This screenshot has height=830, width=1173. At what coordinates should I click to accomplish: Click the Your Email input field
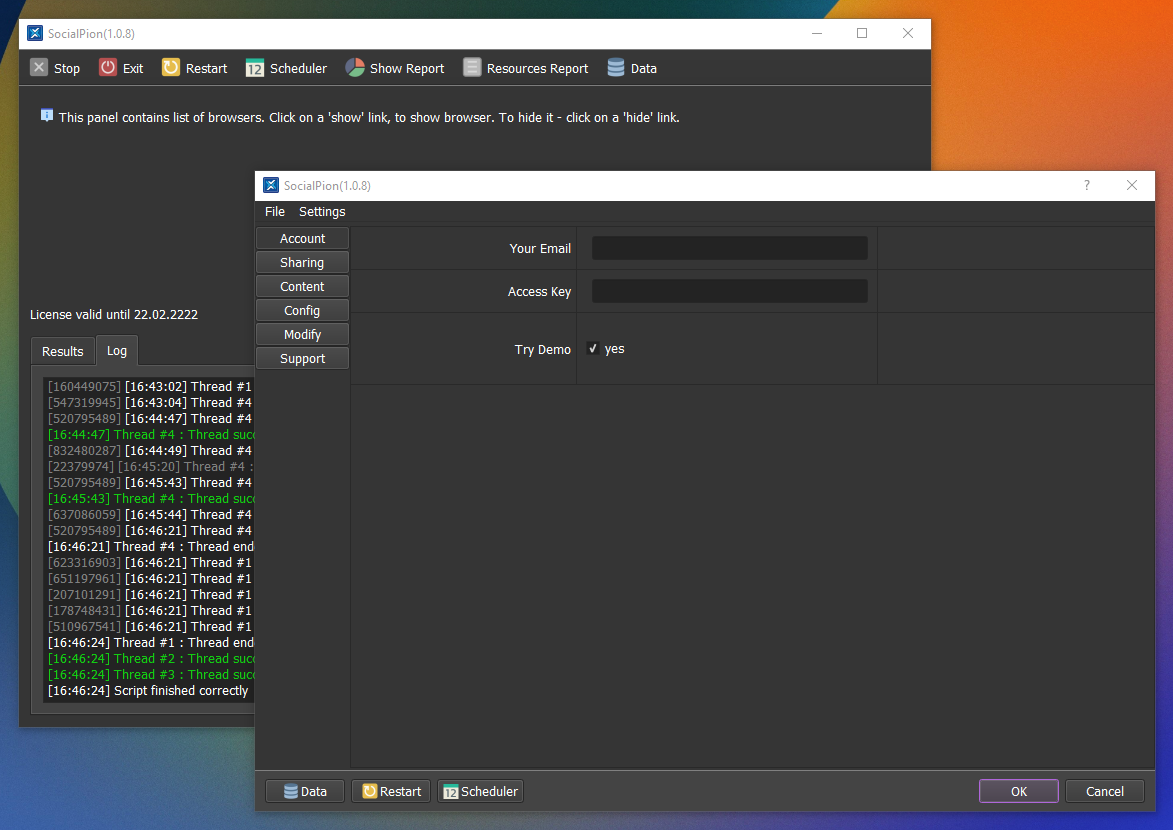[729, 248]
